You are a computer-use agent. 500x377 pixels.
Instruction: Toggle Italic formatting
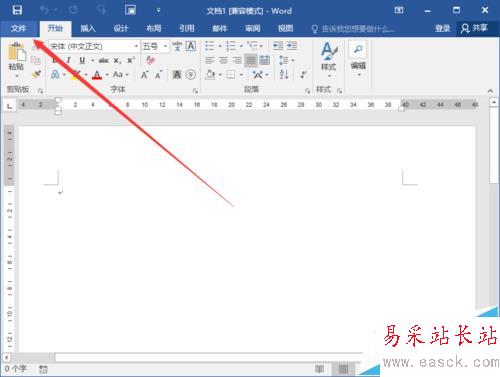[68, 60]
